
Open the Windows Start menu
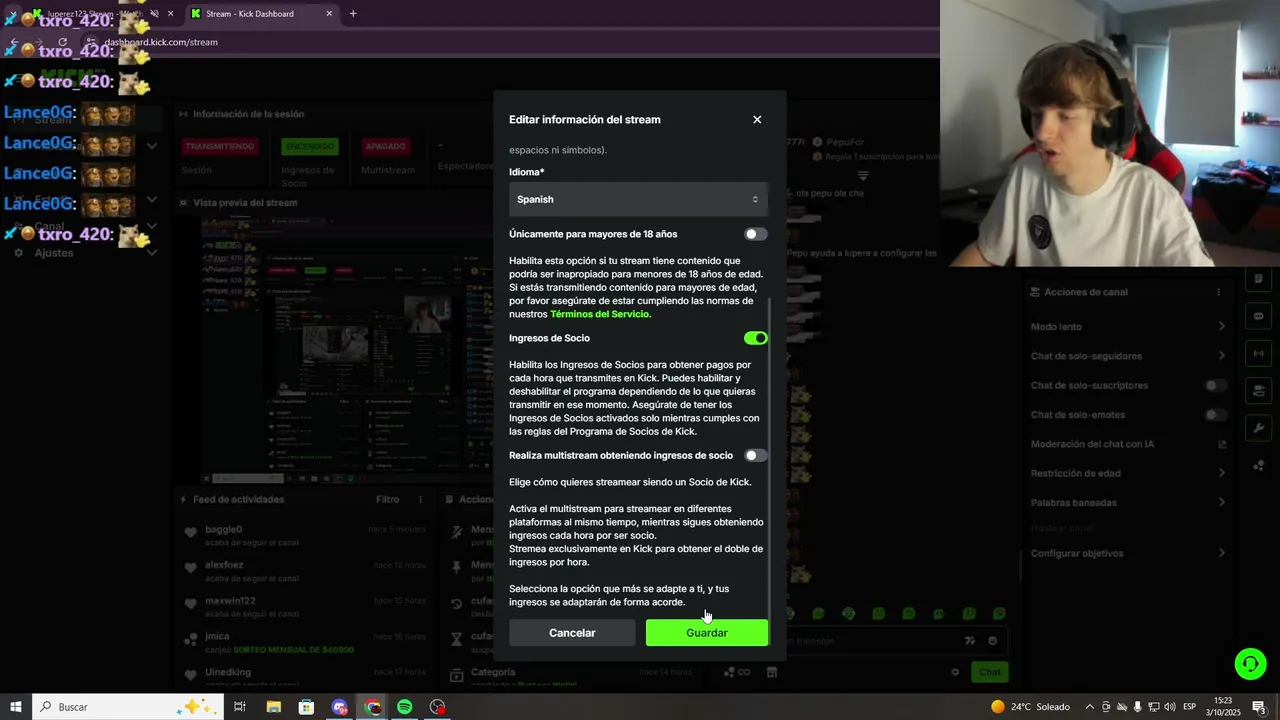15,707
